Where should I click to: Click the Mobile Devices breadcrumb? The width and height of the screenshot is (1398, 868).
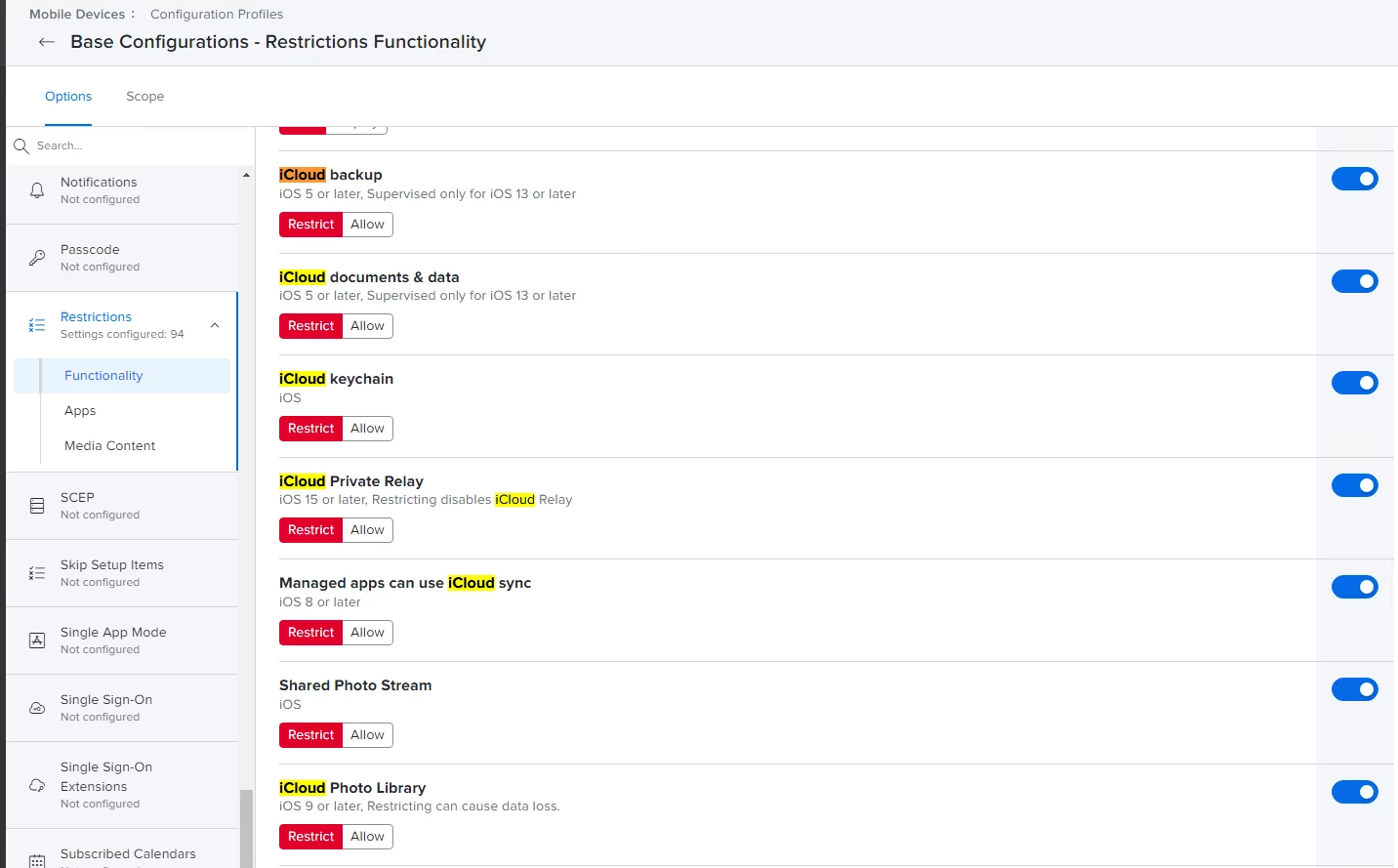(x=77, y=14)
